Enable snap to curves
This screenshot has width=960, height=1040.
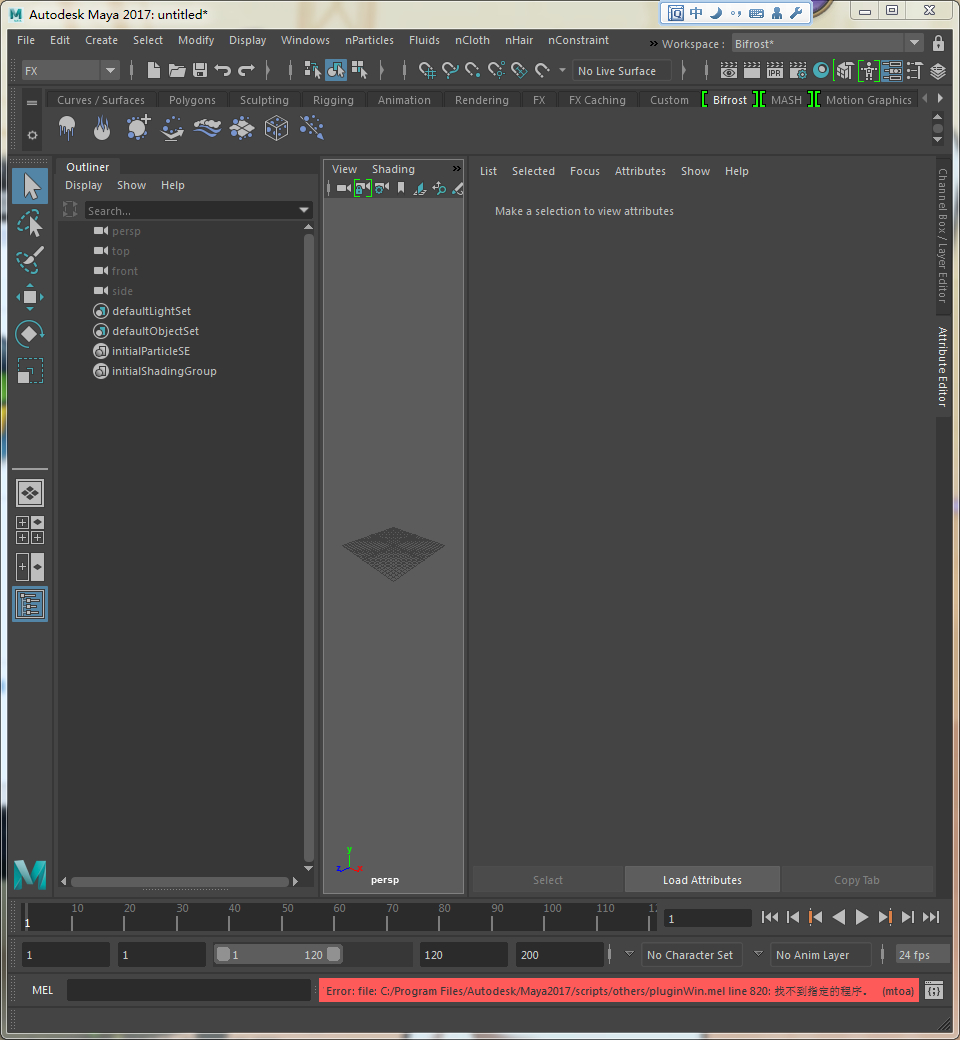[450, 70]
